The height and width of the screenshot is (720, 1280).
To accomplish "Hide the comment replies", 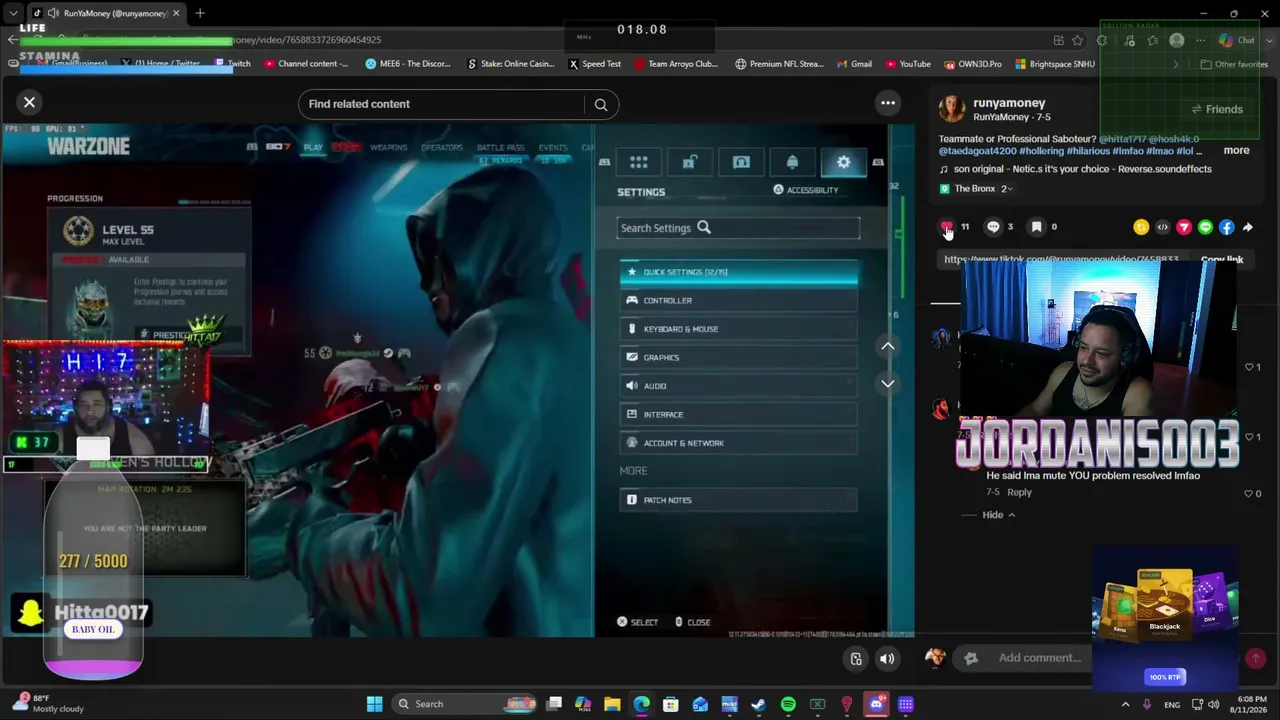I will click(x=998, y=515).
